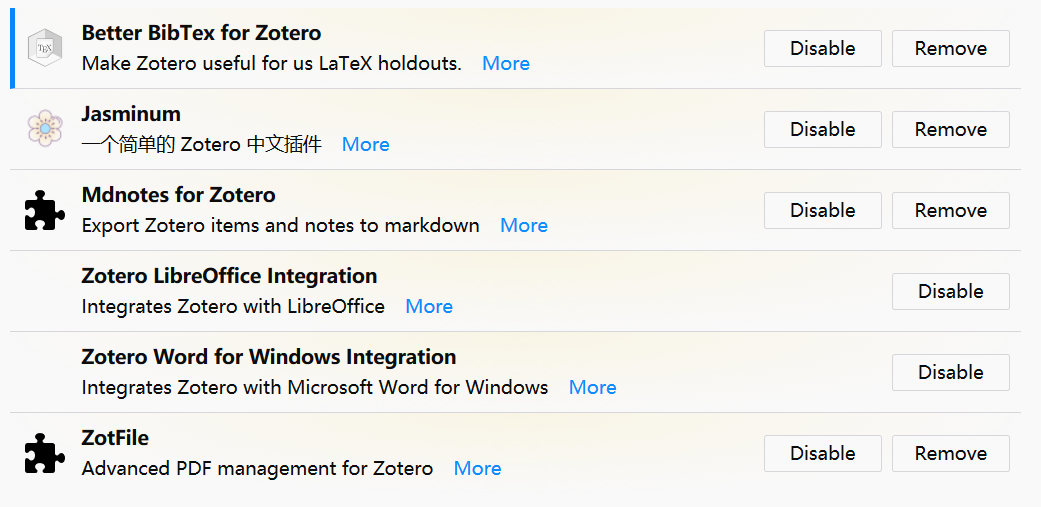Remove the ZotFile plugin
Image resolution: width=1041 pixels, height=507 pixels.
pyautogui.click(x=950, y=453)
